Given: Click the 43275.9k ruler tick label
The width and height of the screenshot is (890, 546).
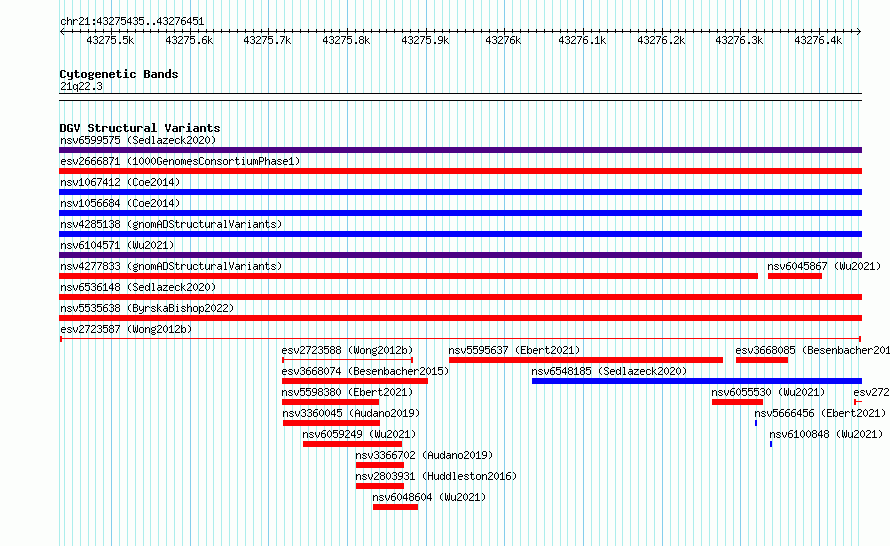Looking at the screenshot, I should tap(425, 40).
